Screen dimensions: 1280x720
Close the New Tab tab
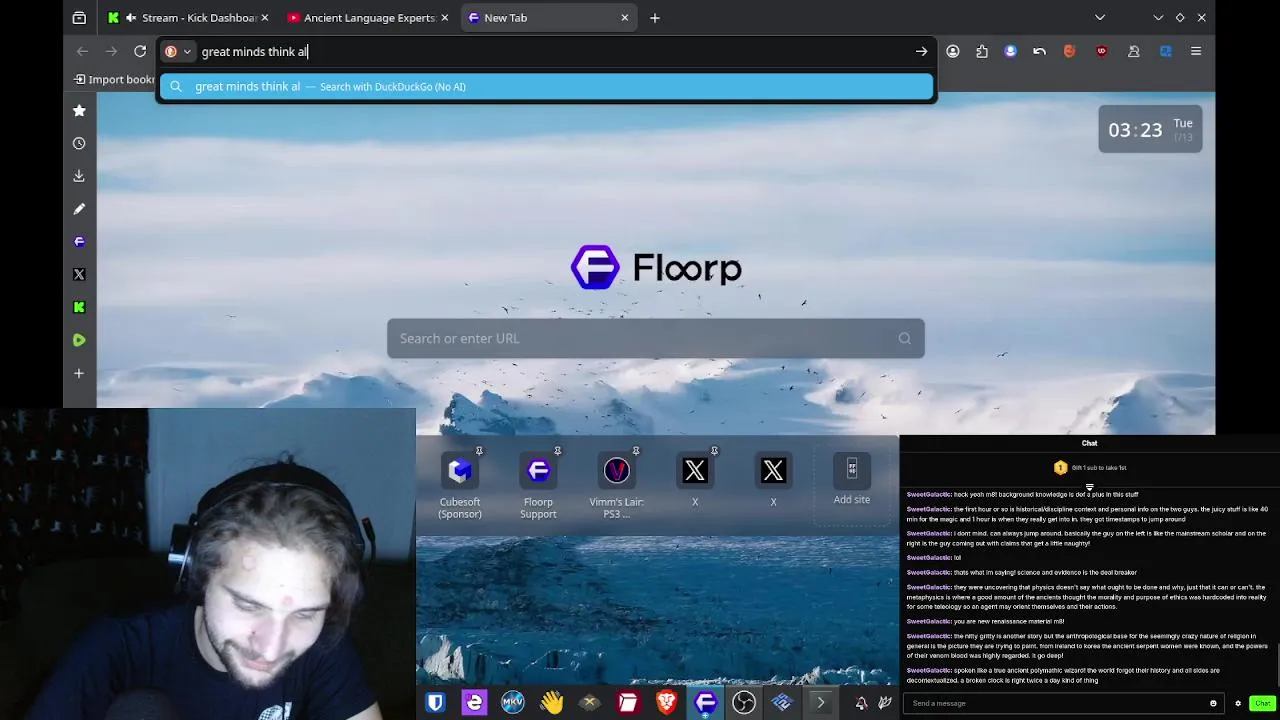[x=625, y=17]
